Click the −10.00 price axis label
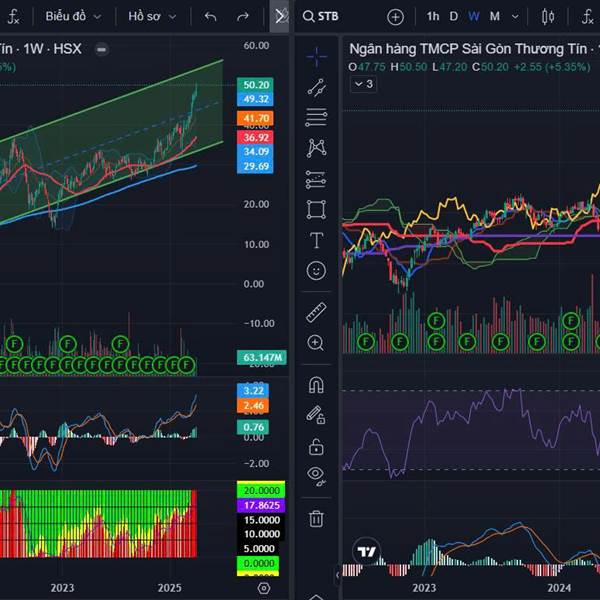600x600 pixels. [x=259, y=323]
